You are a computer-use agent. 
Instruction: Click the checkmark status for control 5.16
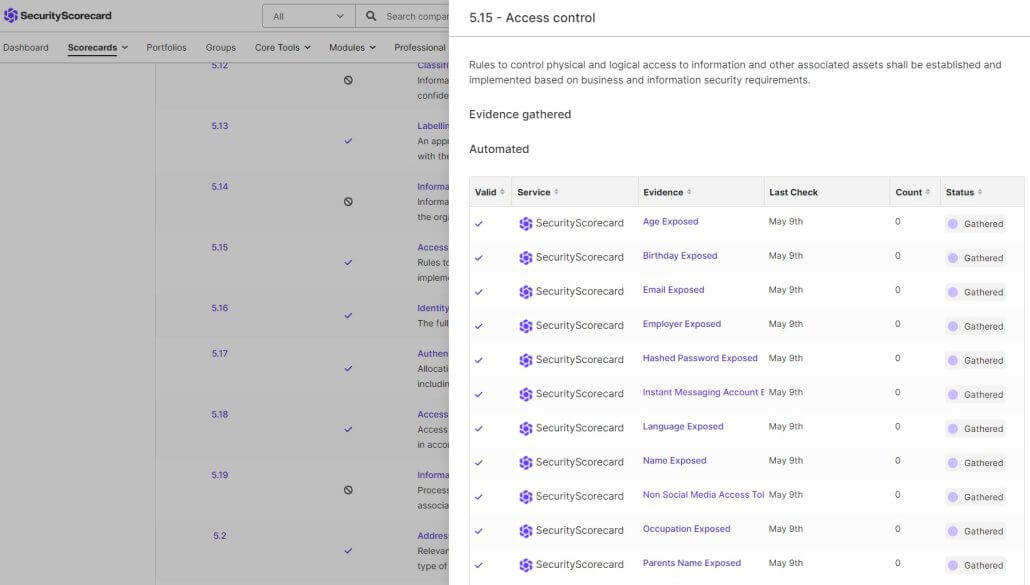point(348,316)
